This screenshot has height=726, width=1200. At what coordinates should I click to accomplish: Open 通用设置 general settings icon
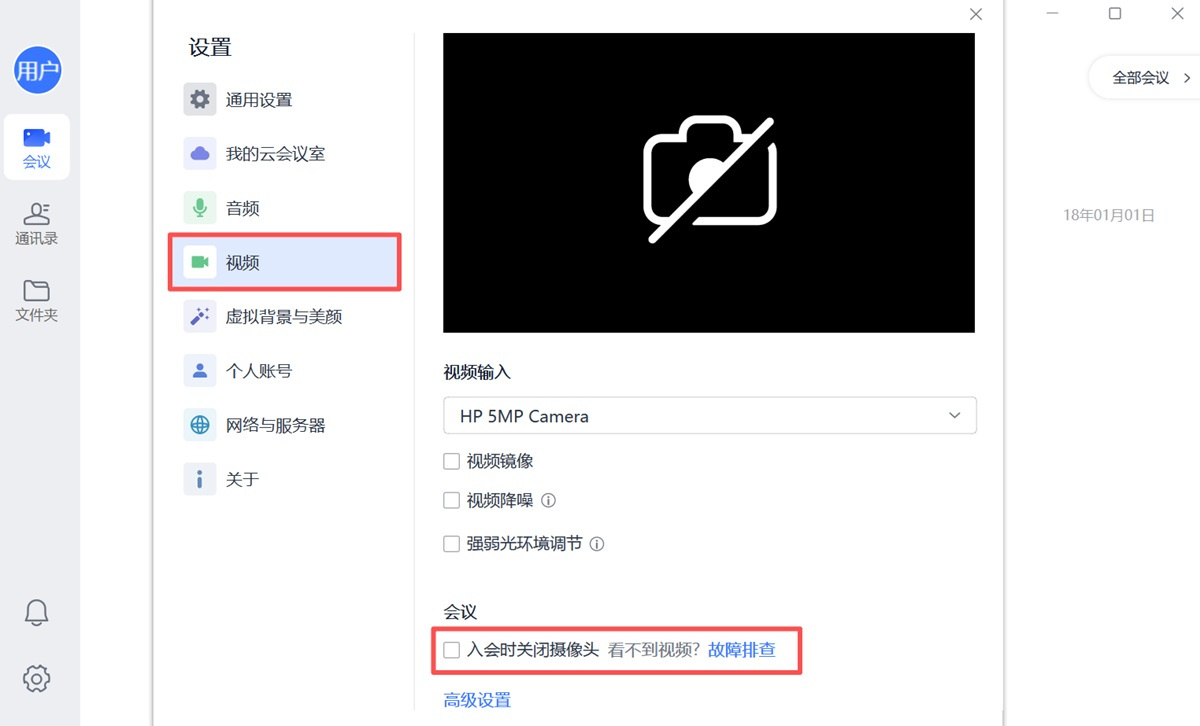tap(199, 99)
